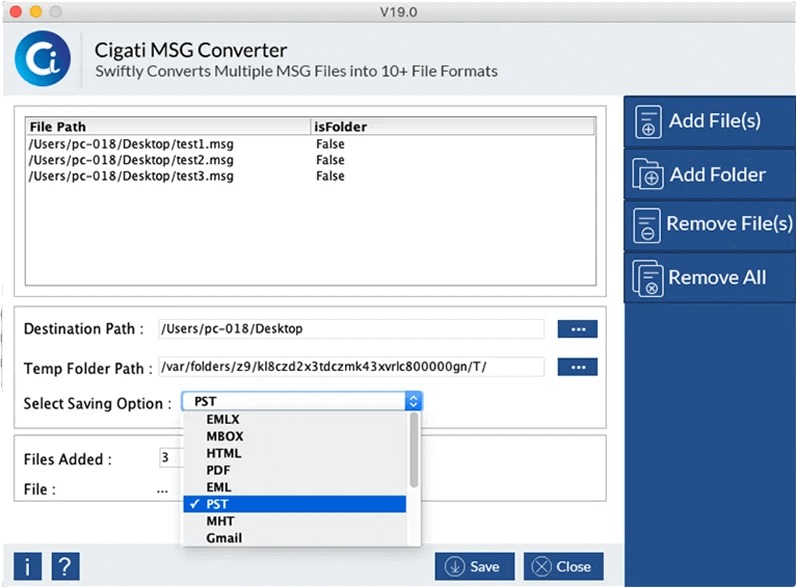The image size is (797, 588).
Task: Open the info "i" button
Action: tap(27, 566)
